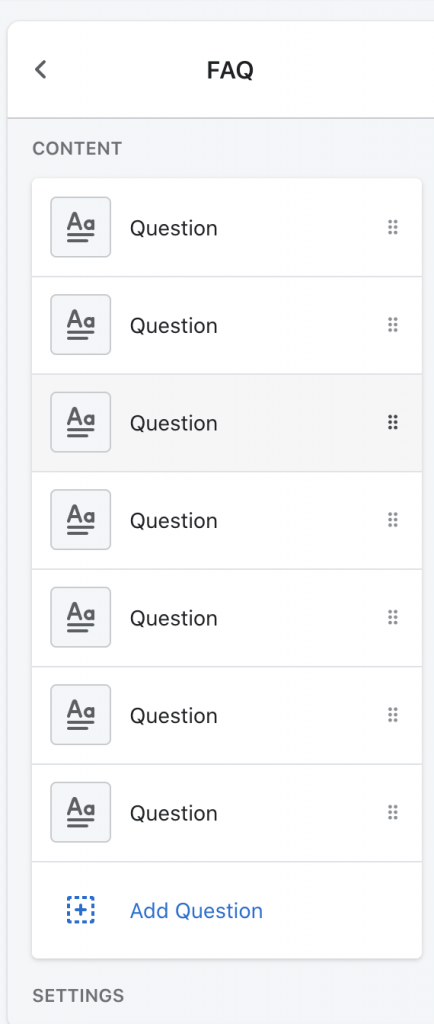Click the text icon of the seventh Question
The height and width of the screenshot is (1024, 434).
80,812
